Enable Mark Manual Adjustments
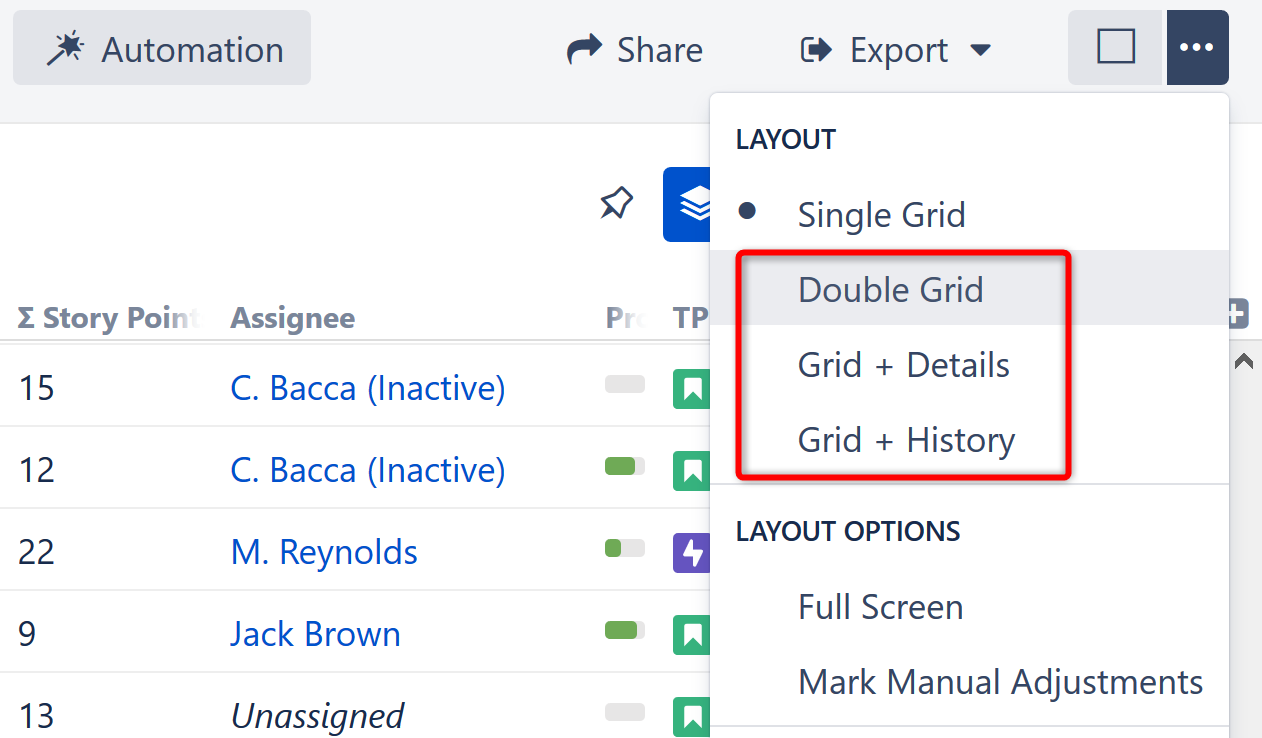The width and height of the screenshot is (1262, 738). pyautogui.click(x=999, y=681)
